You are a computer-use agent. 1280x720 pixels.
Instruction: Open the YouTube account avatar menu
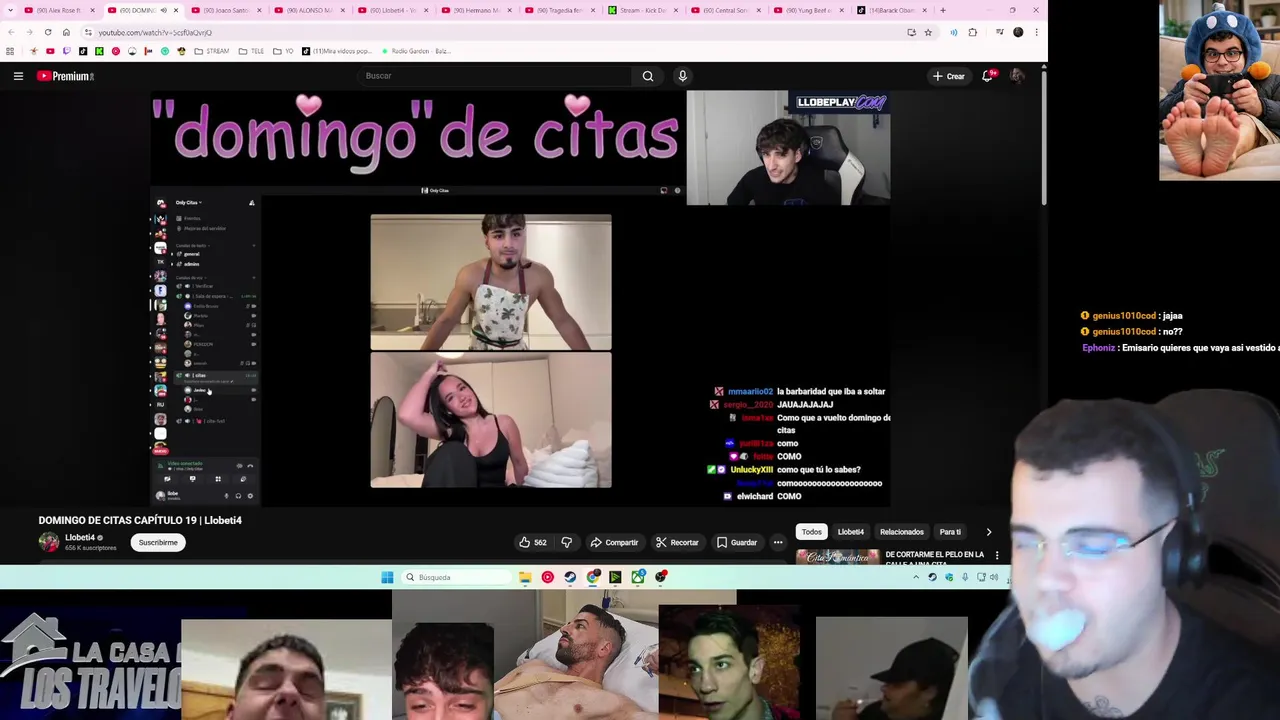pyautogui.click(x=1017, y=76)
